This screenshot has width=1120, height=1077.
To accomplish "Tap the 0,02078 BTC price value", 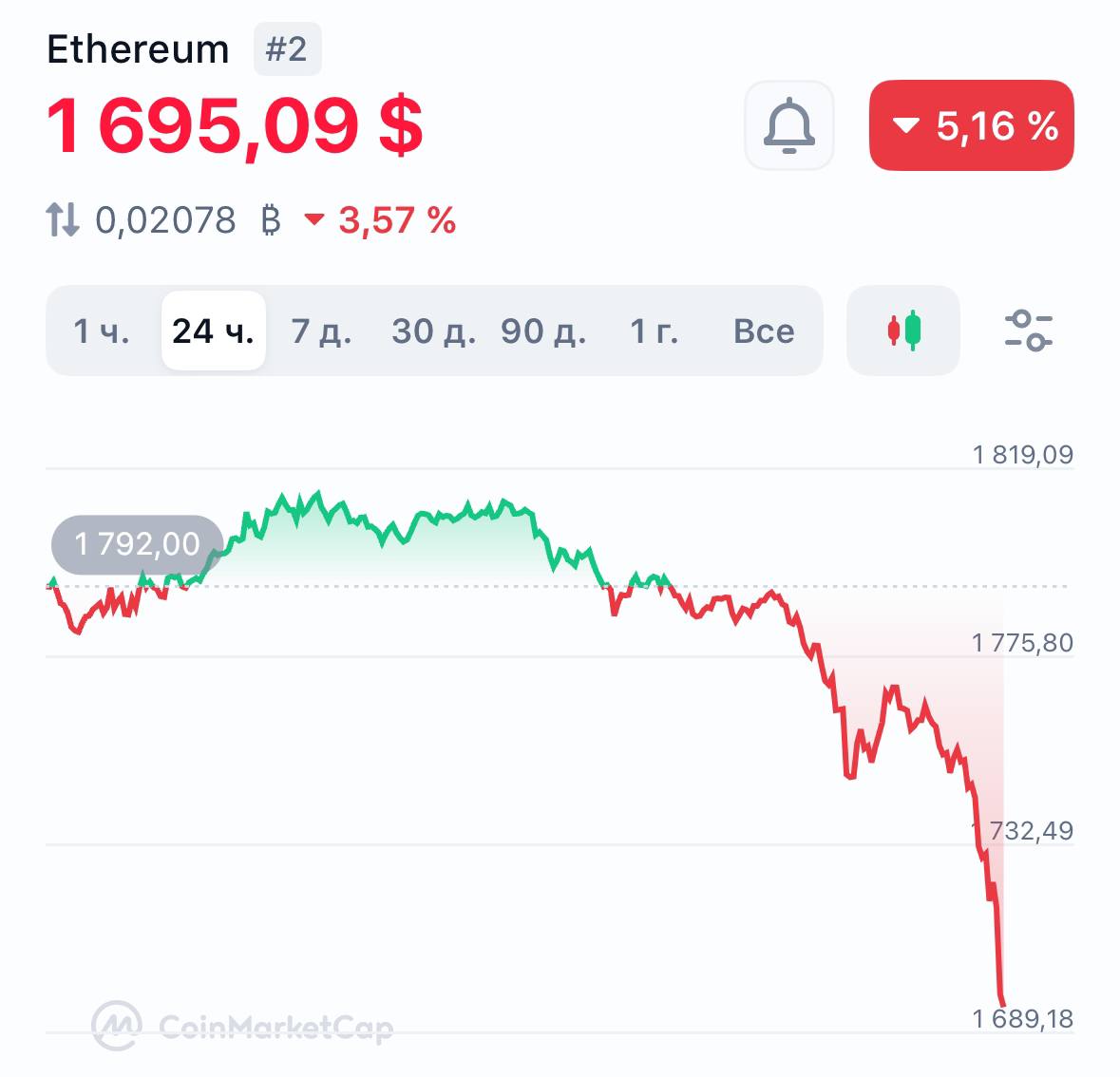I will pyautogui.click(x=165, y=220).
